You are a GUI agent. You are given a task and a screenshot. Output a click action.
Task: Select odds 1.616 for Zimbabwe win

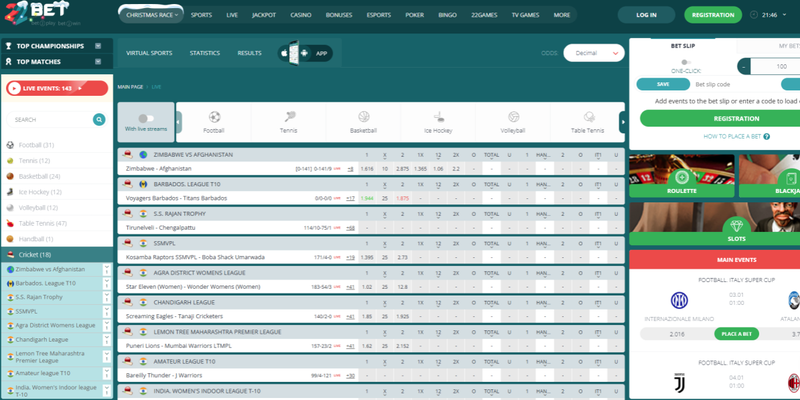[366, 168]
